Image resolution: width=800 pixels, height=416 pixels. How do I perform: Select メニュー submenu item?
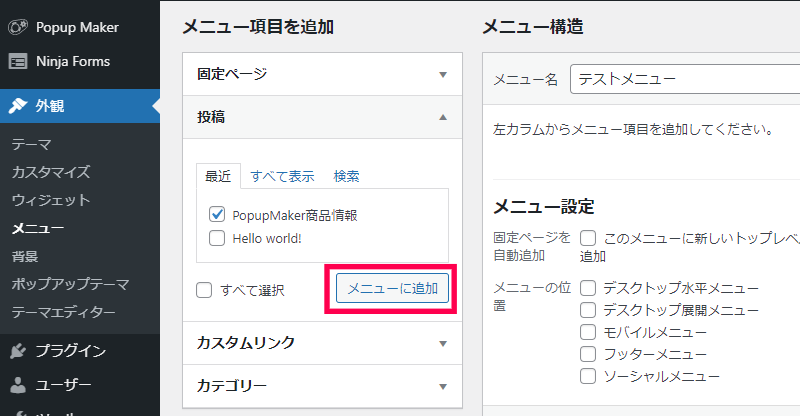tap(38, 228)
